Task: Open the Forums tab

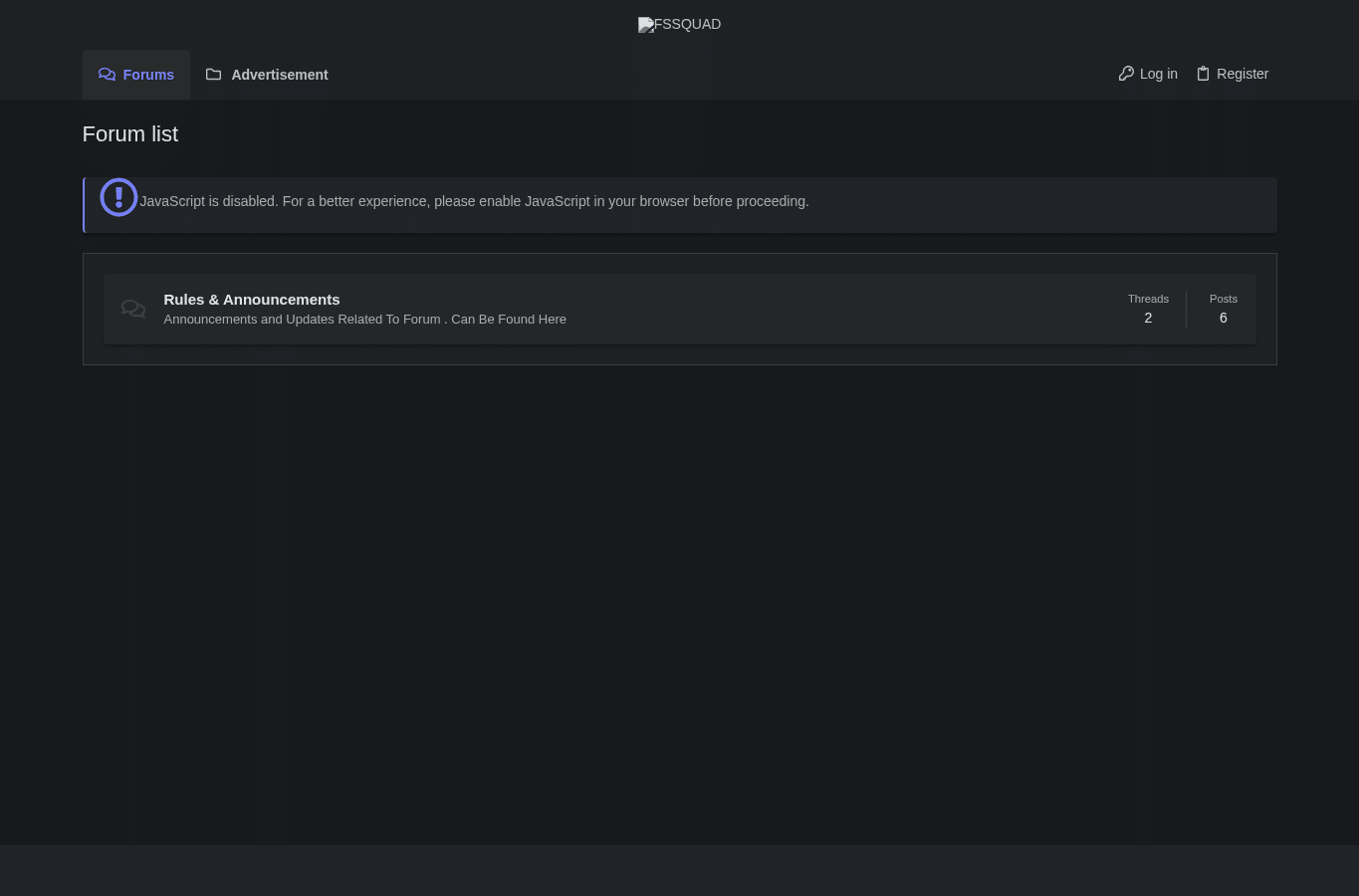Action: pyautogui.click(x=136, y=75)
